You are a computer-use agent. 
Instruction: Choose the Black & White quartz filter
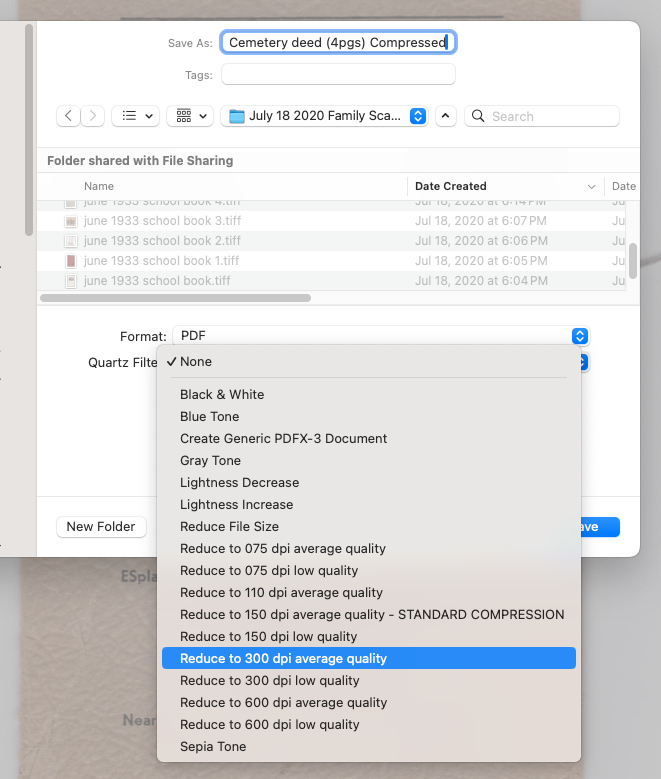click(222, 394)
